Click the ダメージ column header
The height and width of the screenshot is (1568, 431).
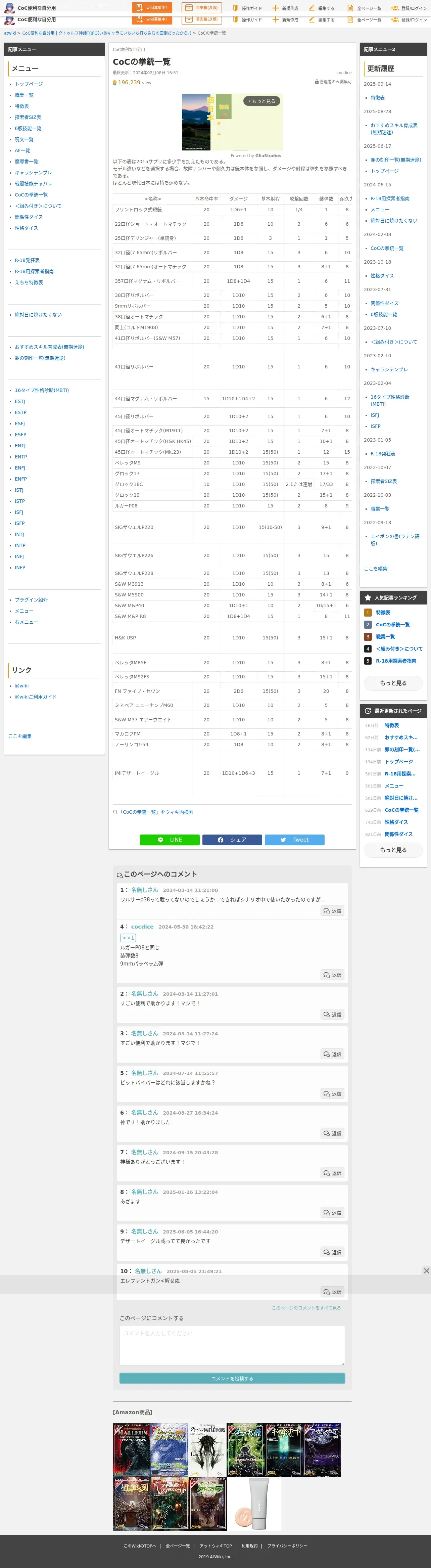click(239, 199)
